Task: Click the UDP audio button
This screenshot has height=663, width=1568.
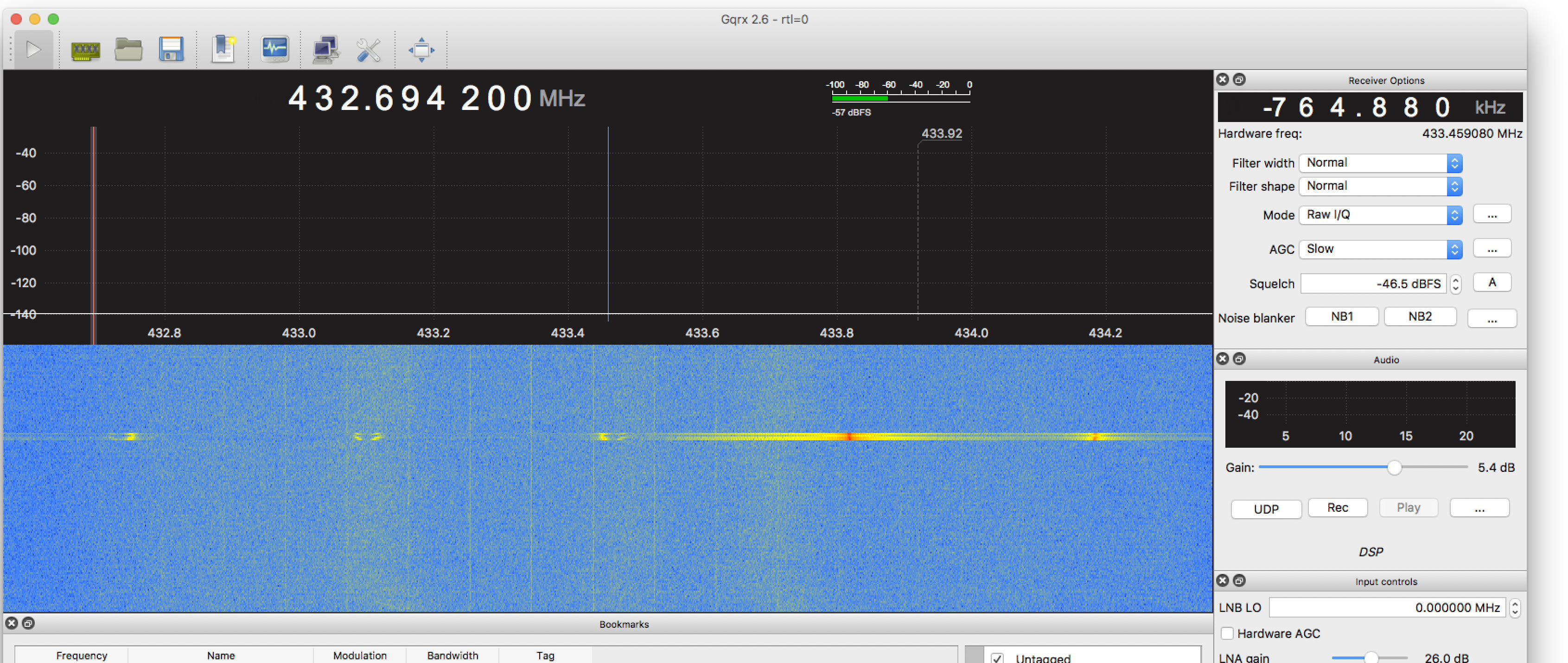Action: 1266,508
